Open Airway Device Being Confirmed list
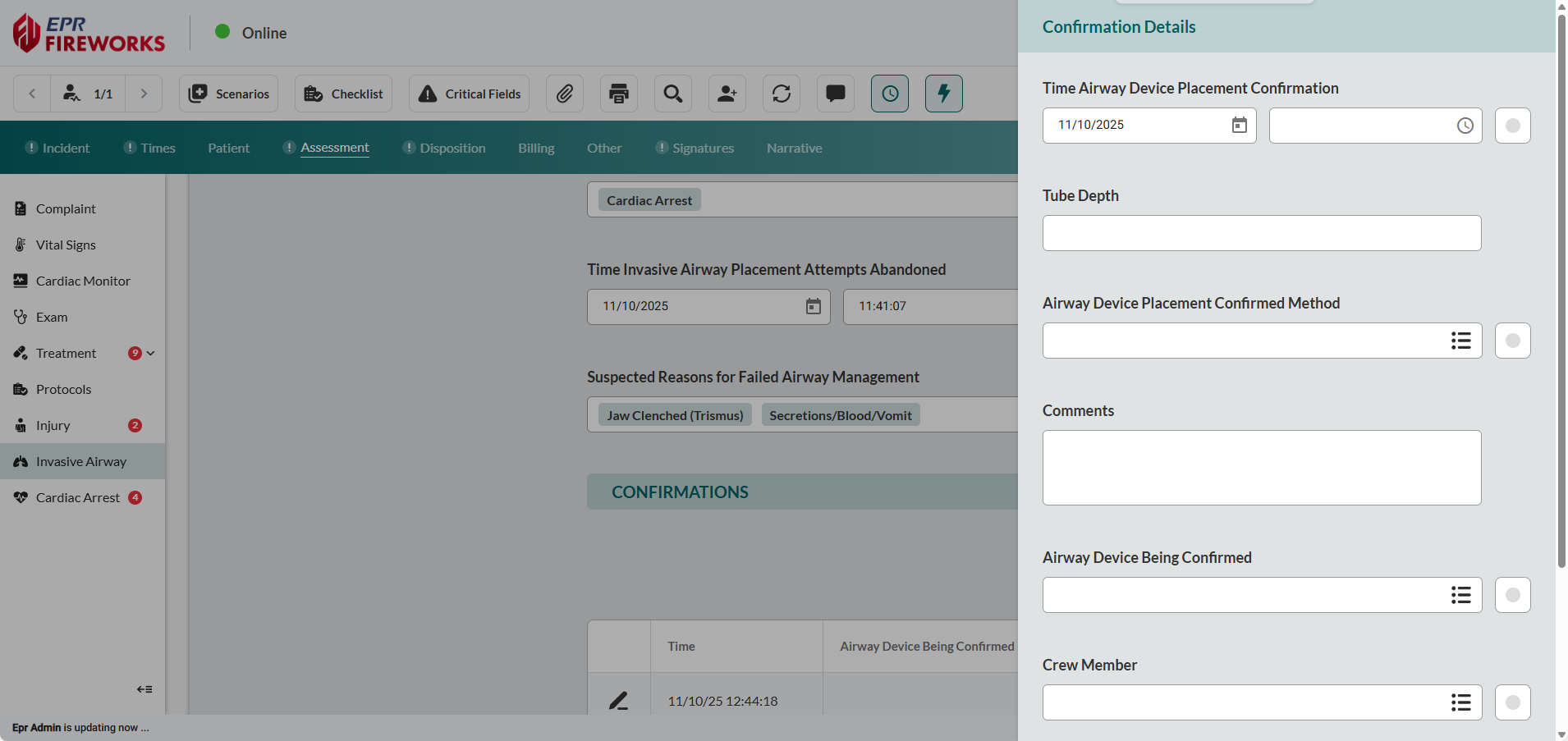1568x741 pixels. (1460, 595)
